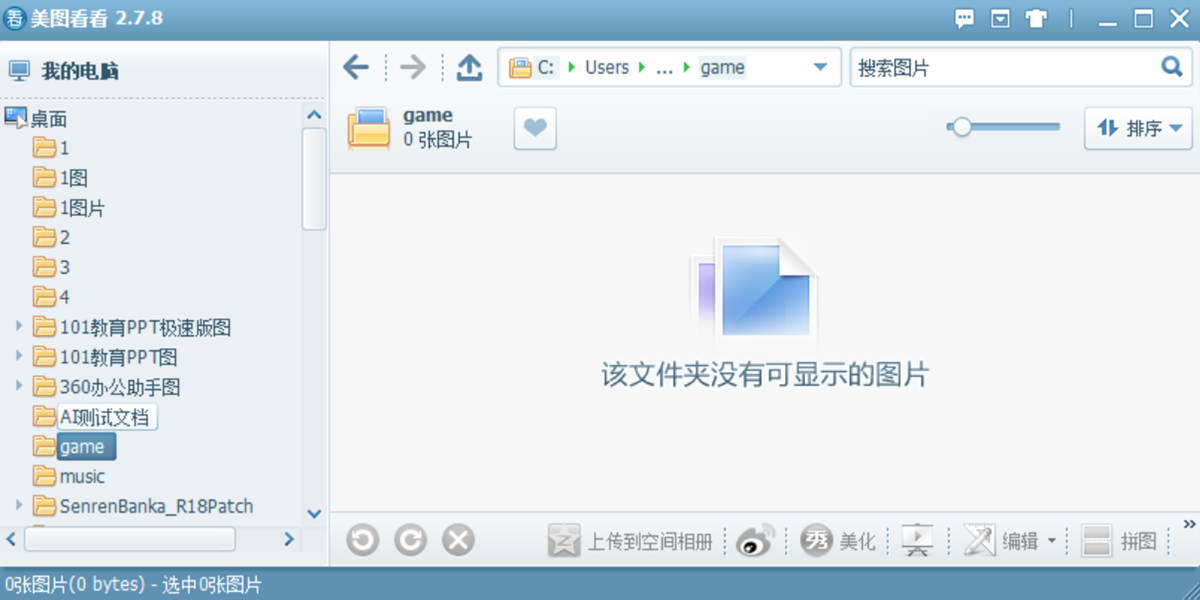Viewport: 1200px width, 600px height.
Task: Click the 美化 beautify button
Action: (x=839, y=541)
